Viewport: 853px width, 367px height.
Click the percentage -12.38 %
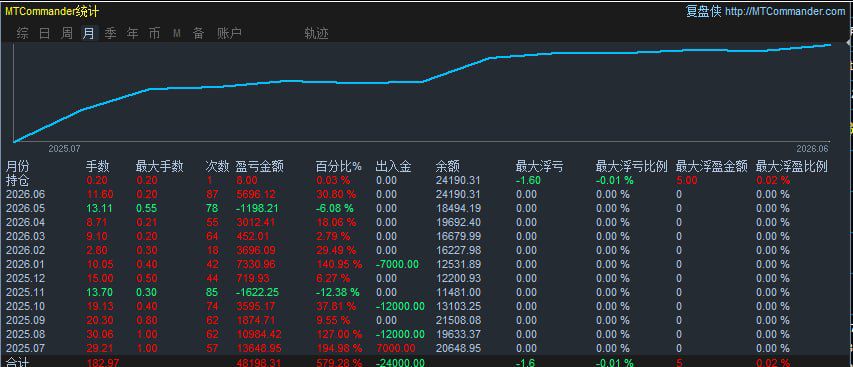(x=338, y=292)
